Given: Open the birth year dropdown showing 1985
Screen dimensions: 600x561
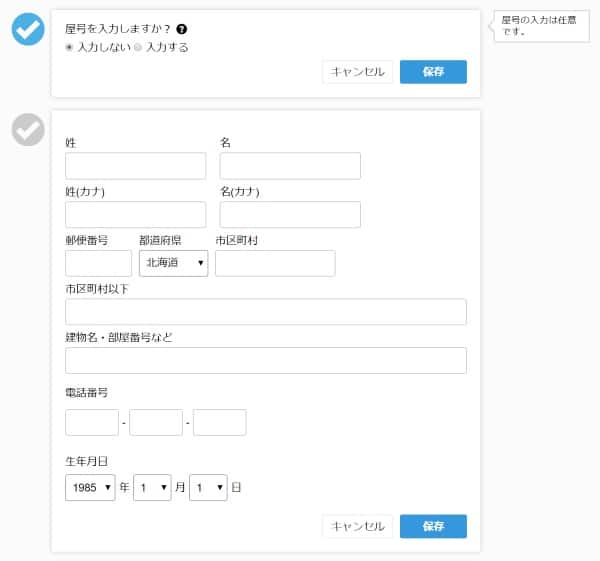Looking at the screenshot, I should click(90, 488).
